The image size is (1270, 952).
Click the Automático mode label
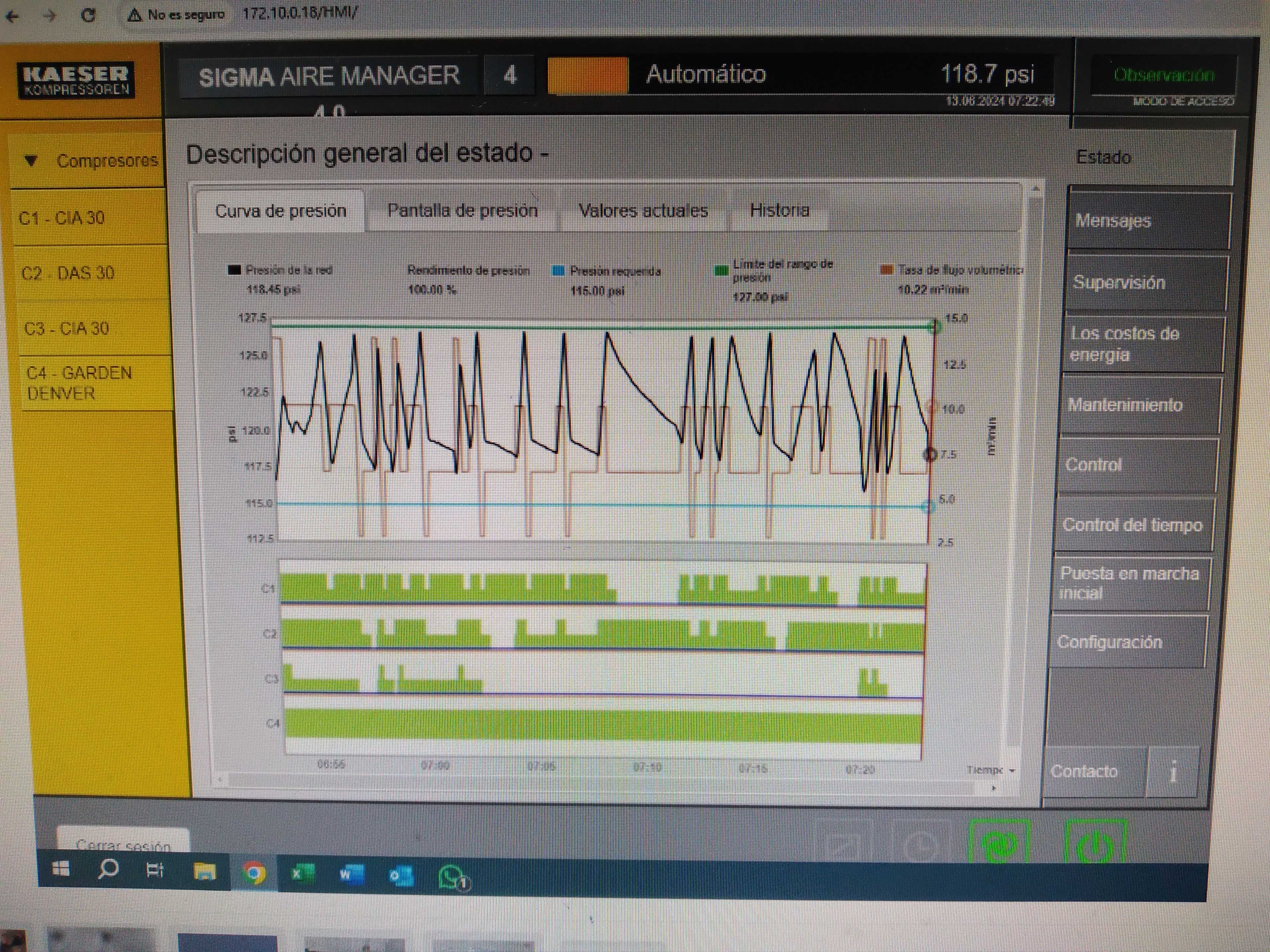click(706, 74)
